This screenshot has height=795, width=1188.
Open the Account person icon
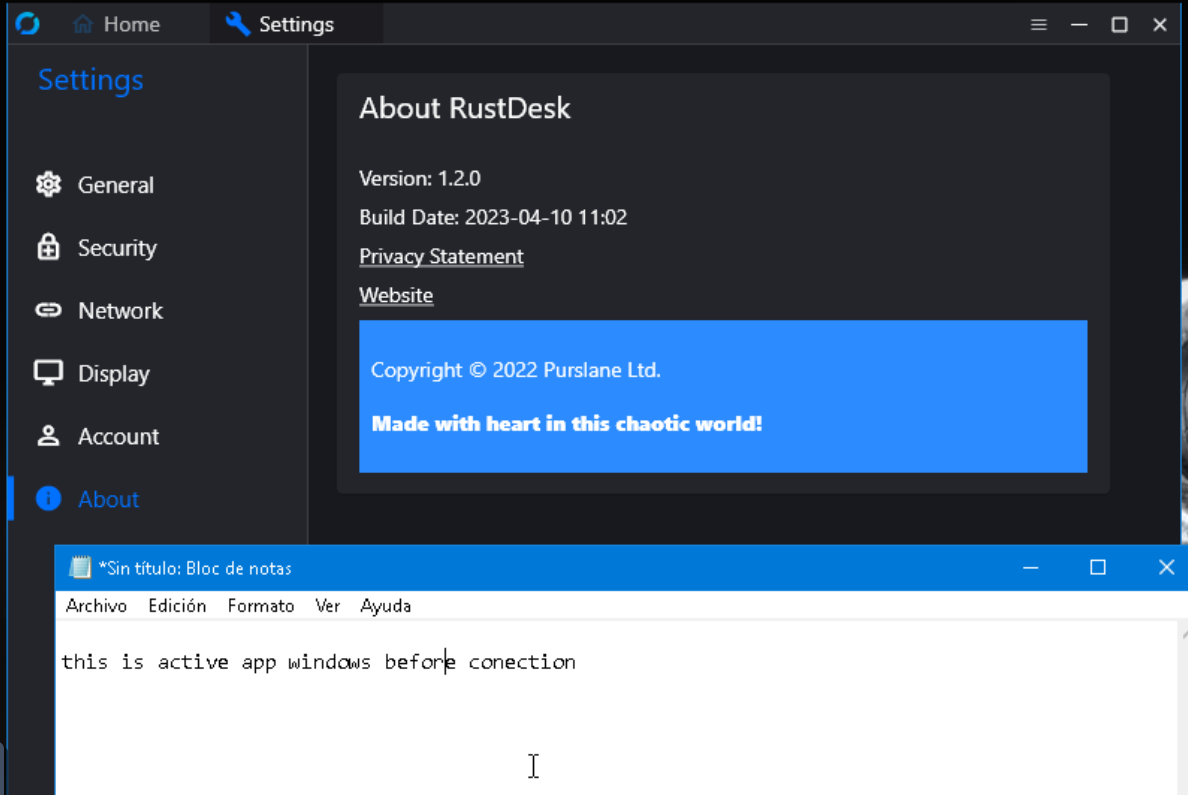[47, 436]
